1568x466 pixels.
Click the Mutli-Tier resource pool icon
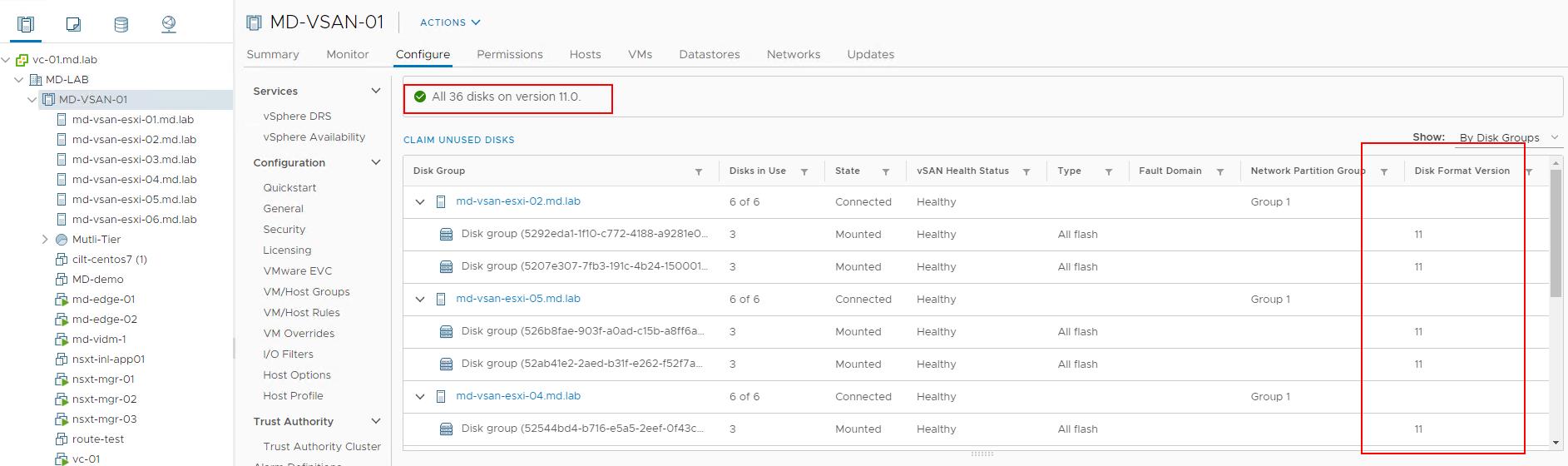pyautogui.click(x=62, y=240)
